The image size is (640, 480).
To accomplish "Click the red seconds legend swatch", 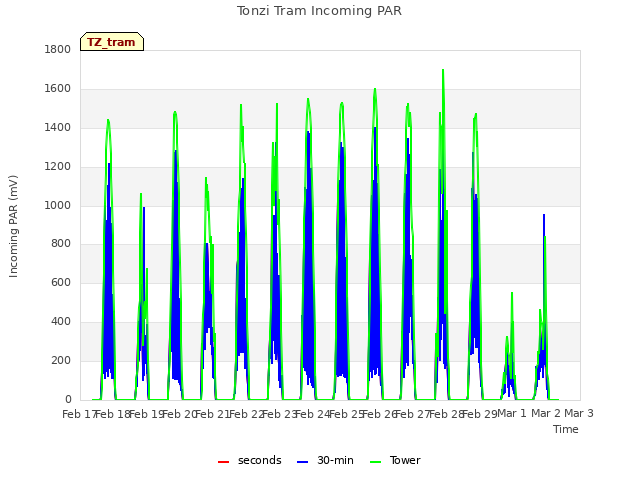I will [x=223, y=462].
